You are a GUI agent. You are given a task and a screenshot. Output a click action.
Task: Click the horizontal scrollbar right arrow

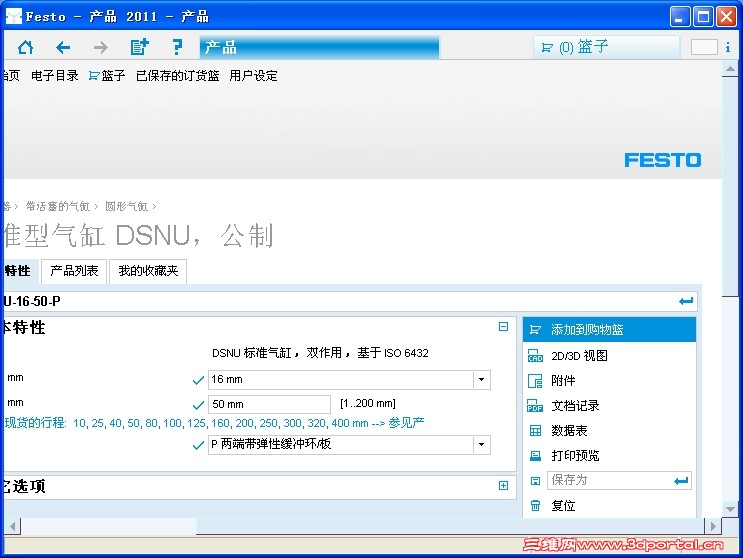click(x=713, y=526)
